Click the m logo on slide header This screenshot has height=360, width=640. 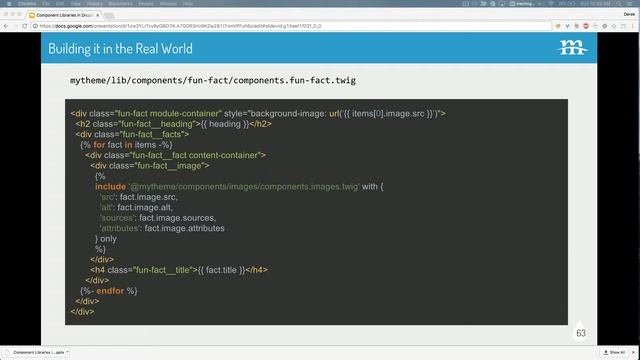coord(572,47)
